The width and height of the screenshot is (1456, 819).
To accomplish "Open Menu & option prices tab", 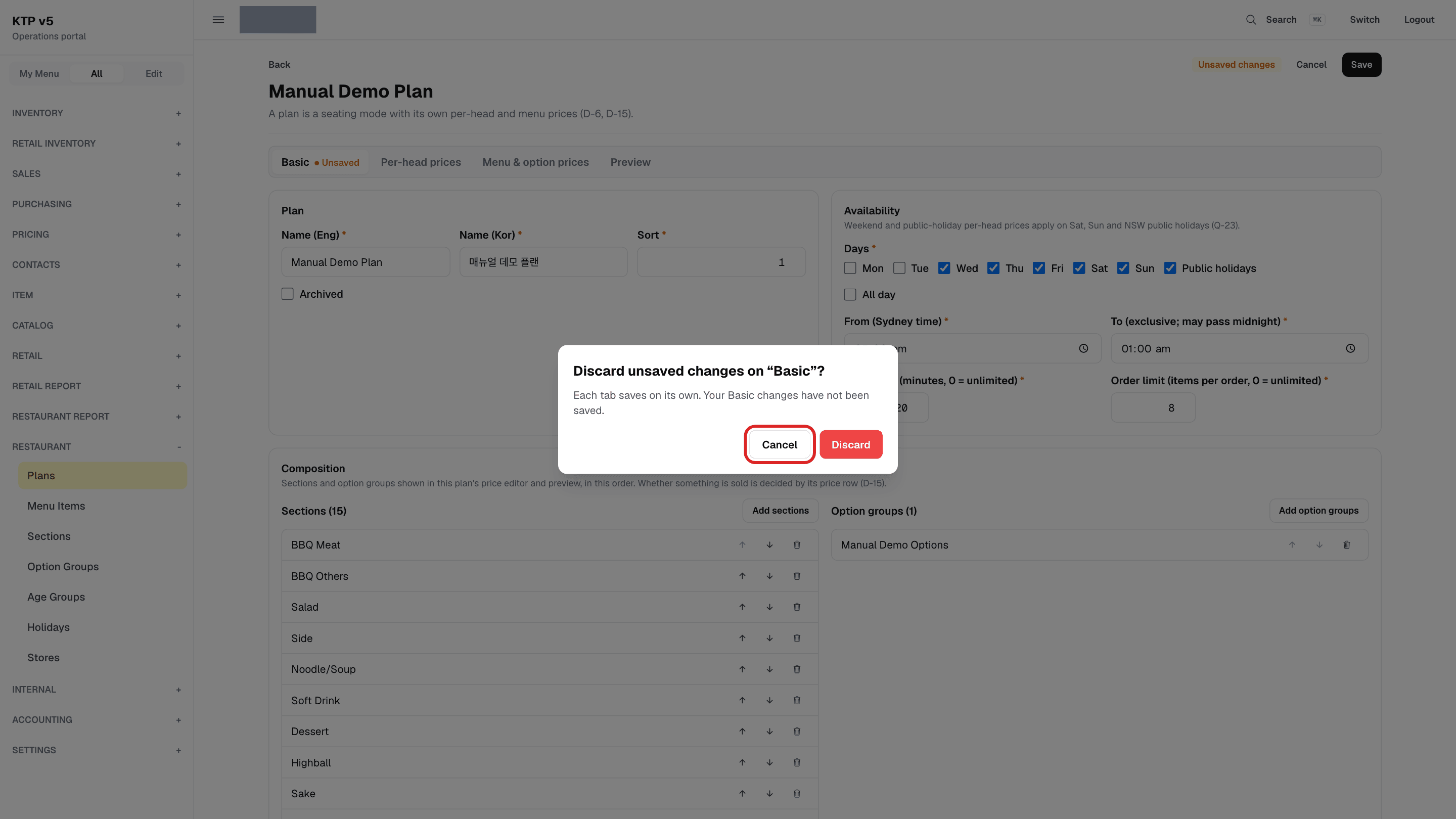I will (535, 162).
